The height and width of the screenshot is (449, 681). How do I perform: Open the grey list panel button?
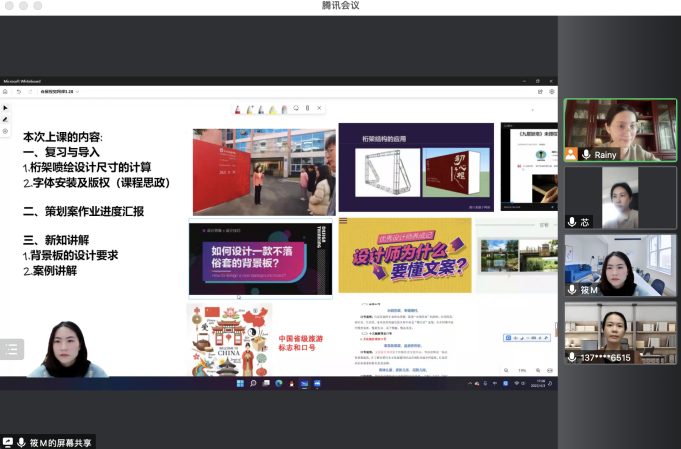(12, 349)
